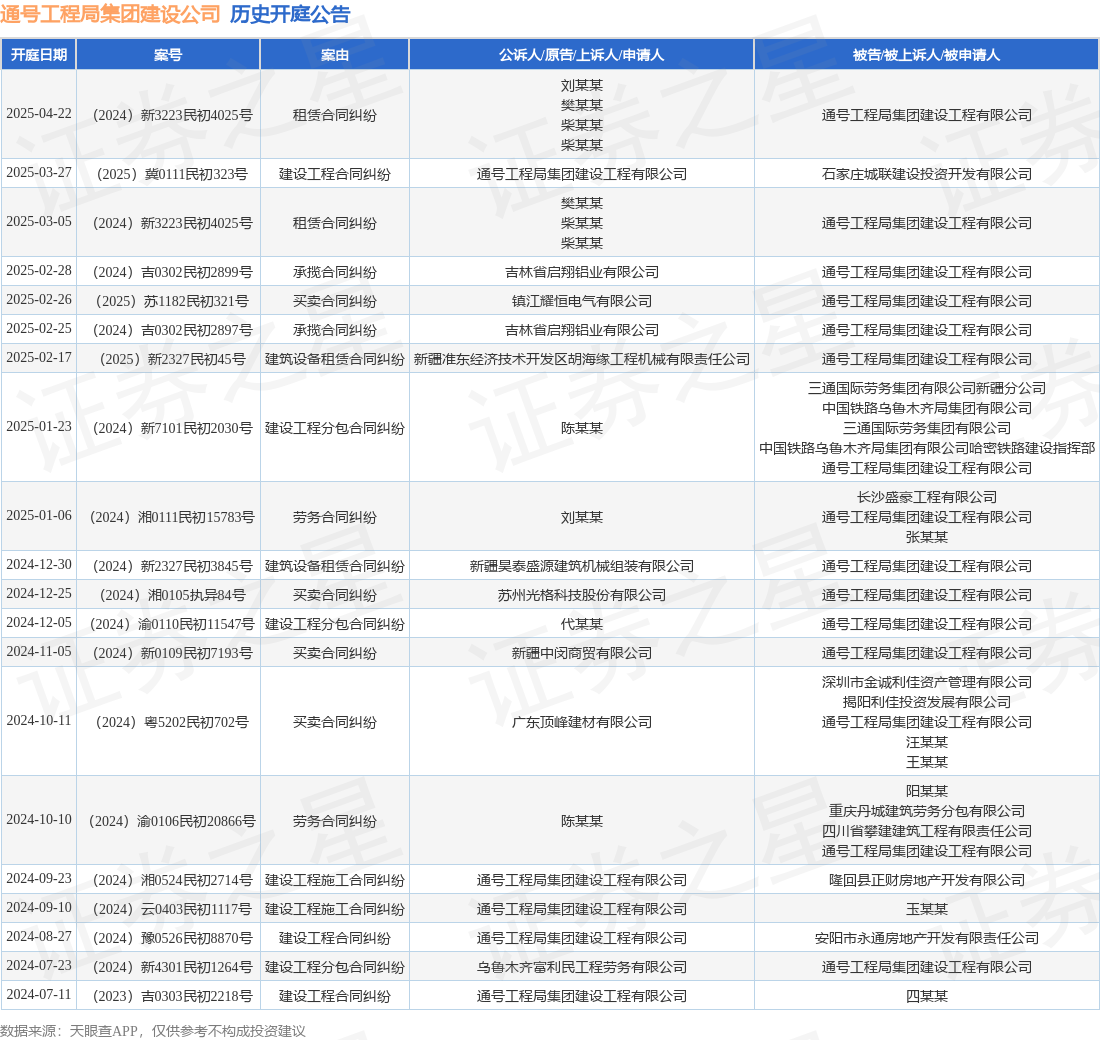
Task: Click the 历史开庭公告 heading
Action: [290, 14]
